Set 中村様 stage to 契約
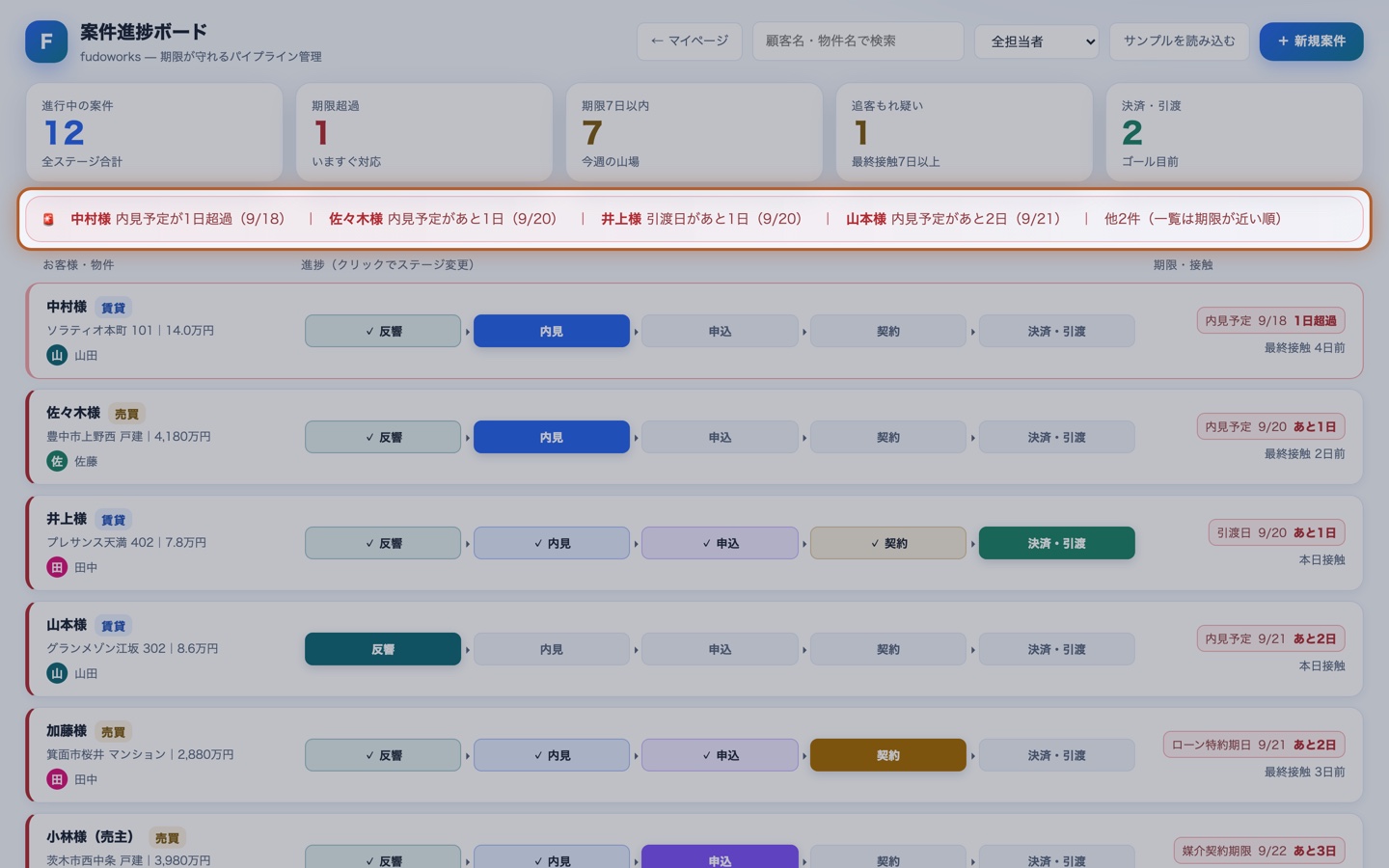The height and width of the screenshot is (868, 1389). tap(888, 331)
